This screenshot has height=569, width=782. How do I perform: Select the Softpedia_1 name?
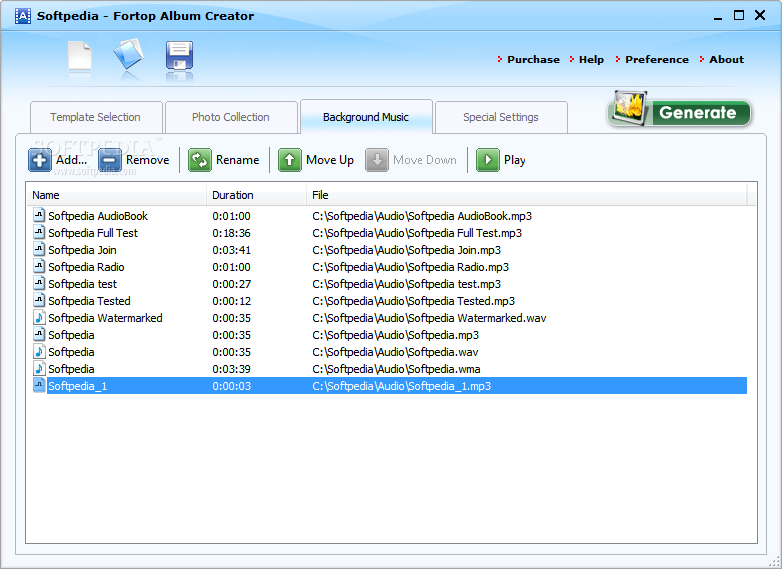pos(77,386)
